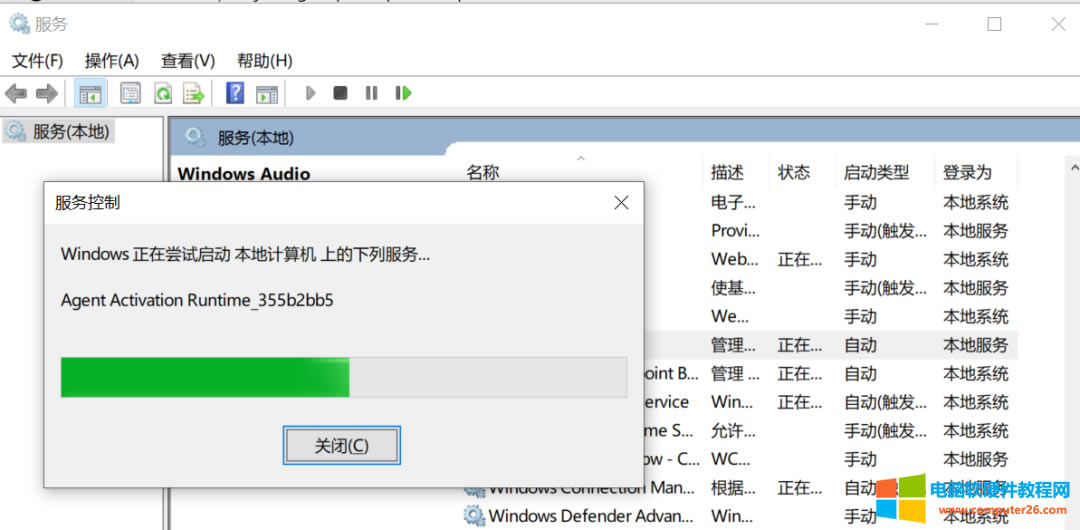
Task: Open the blue Help question-mark icon
Action: tap(235, 93)
